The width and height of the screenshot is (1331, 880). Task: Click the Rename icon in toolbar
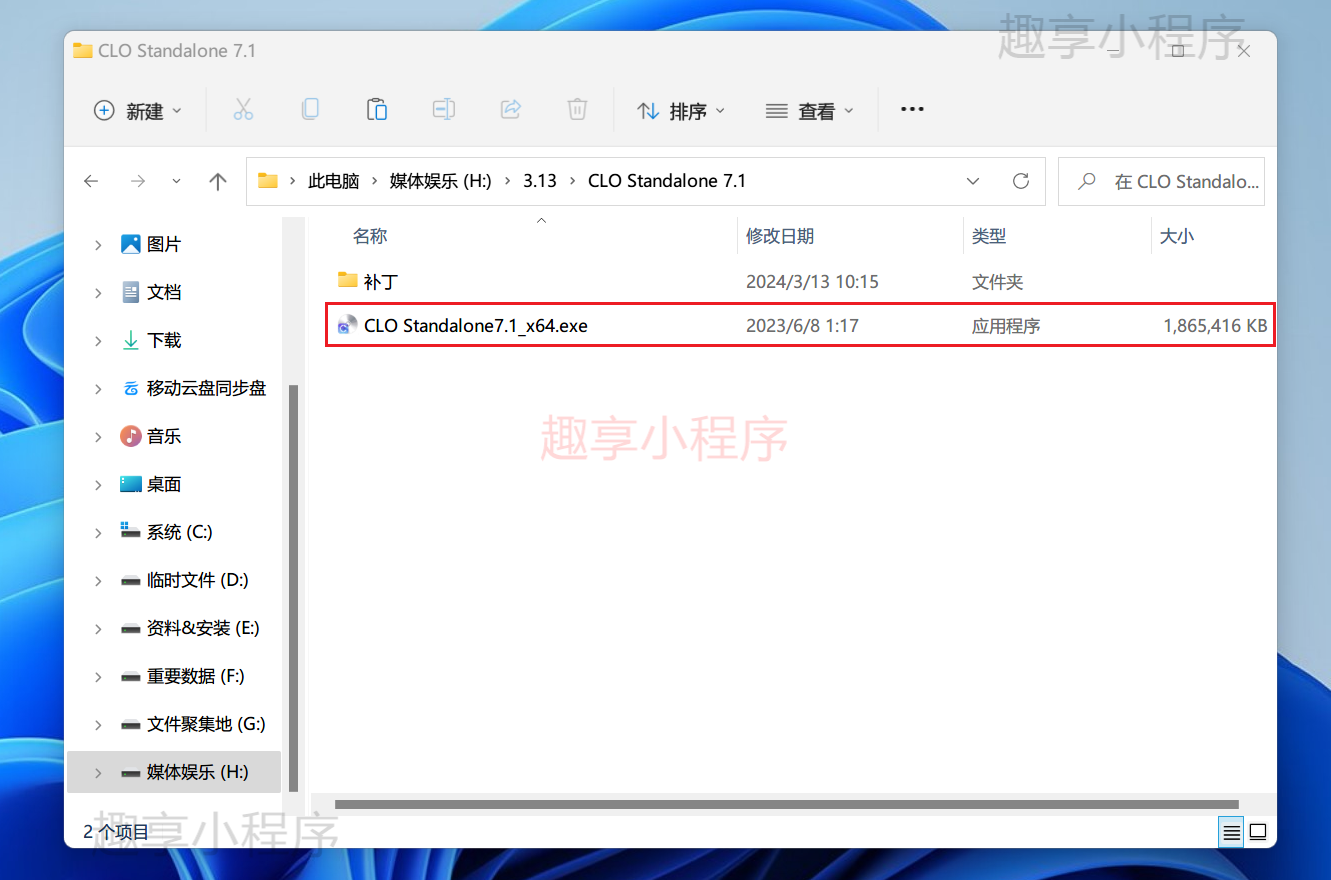pos(444,110)
